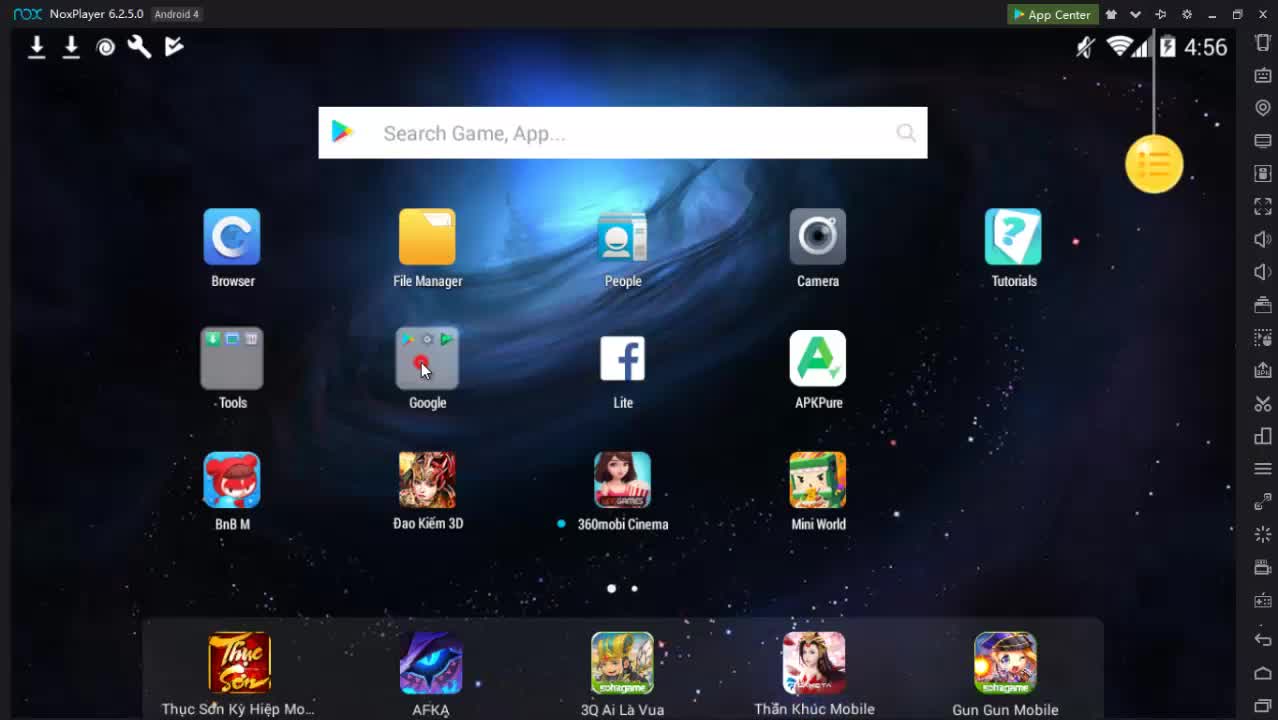The image size is (1278, 720).
Task: Take a screenshot with the scissors icon
Action: click(1263, 403)
